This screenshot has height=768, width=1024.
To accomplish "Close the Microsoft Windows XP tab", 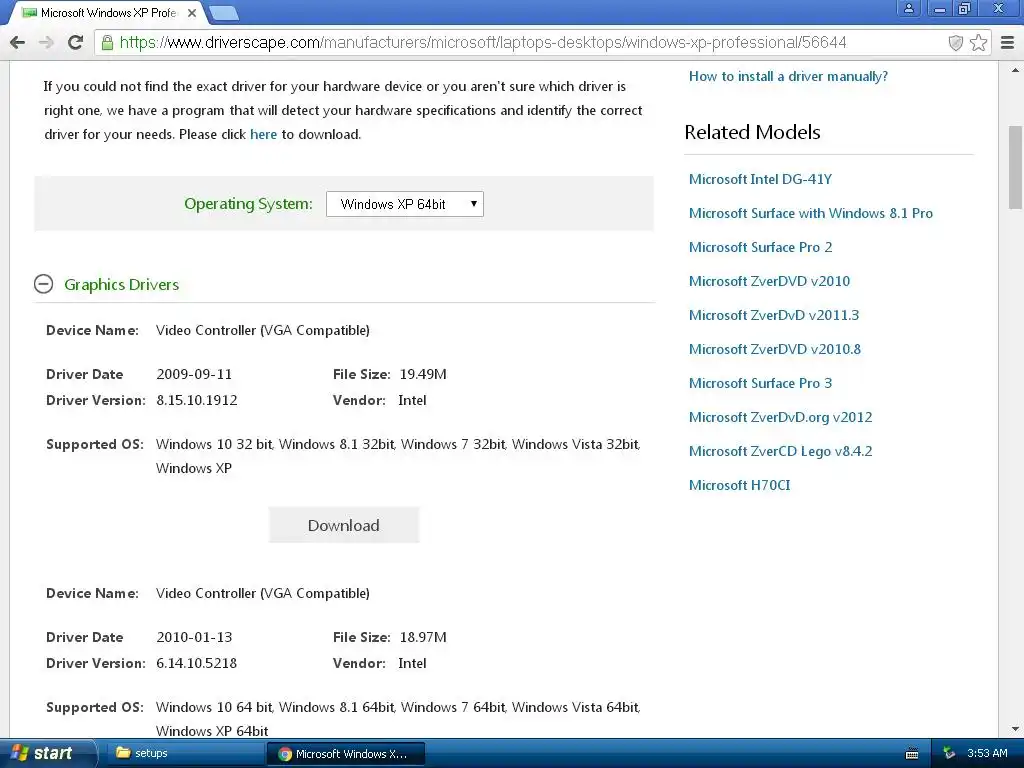I will [192, 13].
